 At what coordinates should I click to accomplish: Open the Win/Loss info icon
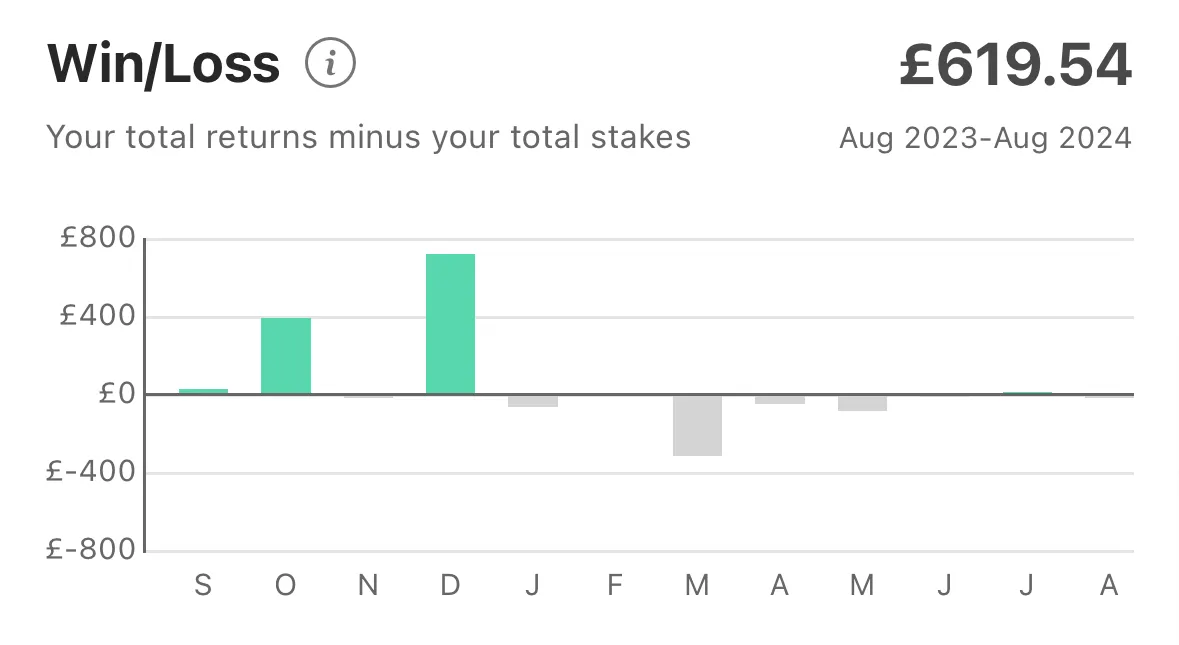(x=330, y=62)
